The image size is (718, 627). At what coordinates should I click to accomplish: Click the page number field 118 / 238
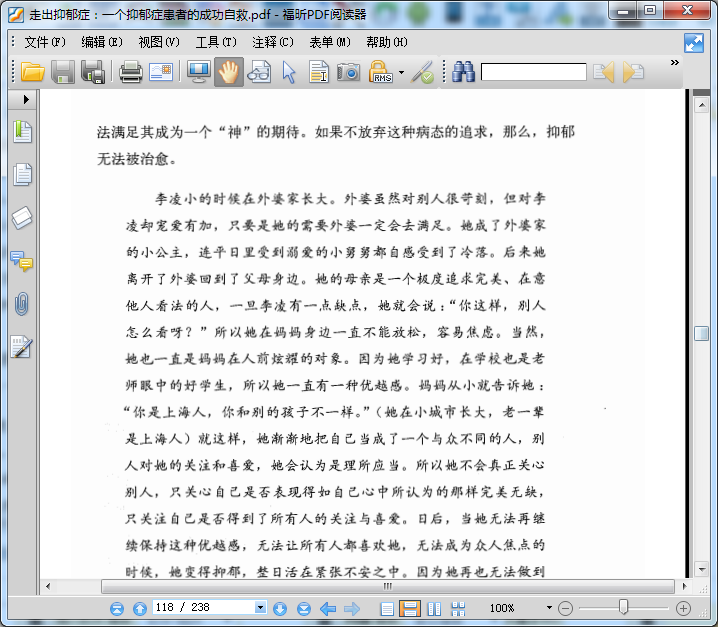click(x=203, y=608)
